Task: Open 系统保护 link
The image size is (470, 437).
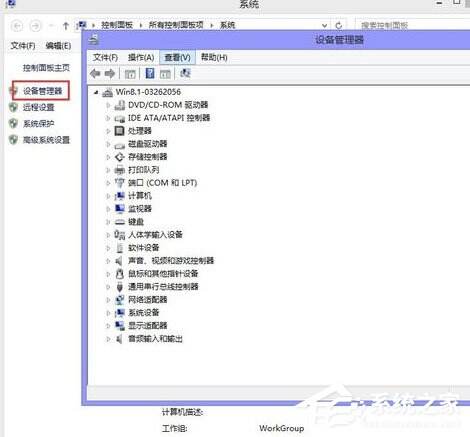Action: click(x=38, y=124)
